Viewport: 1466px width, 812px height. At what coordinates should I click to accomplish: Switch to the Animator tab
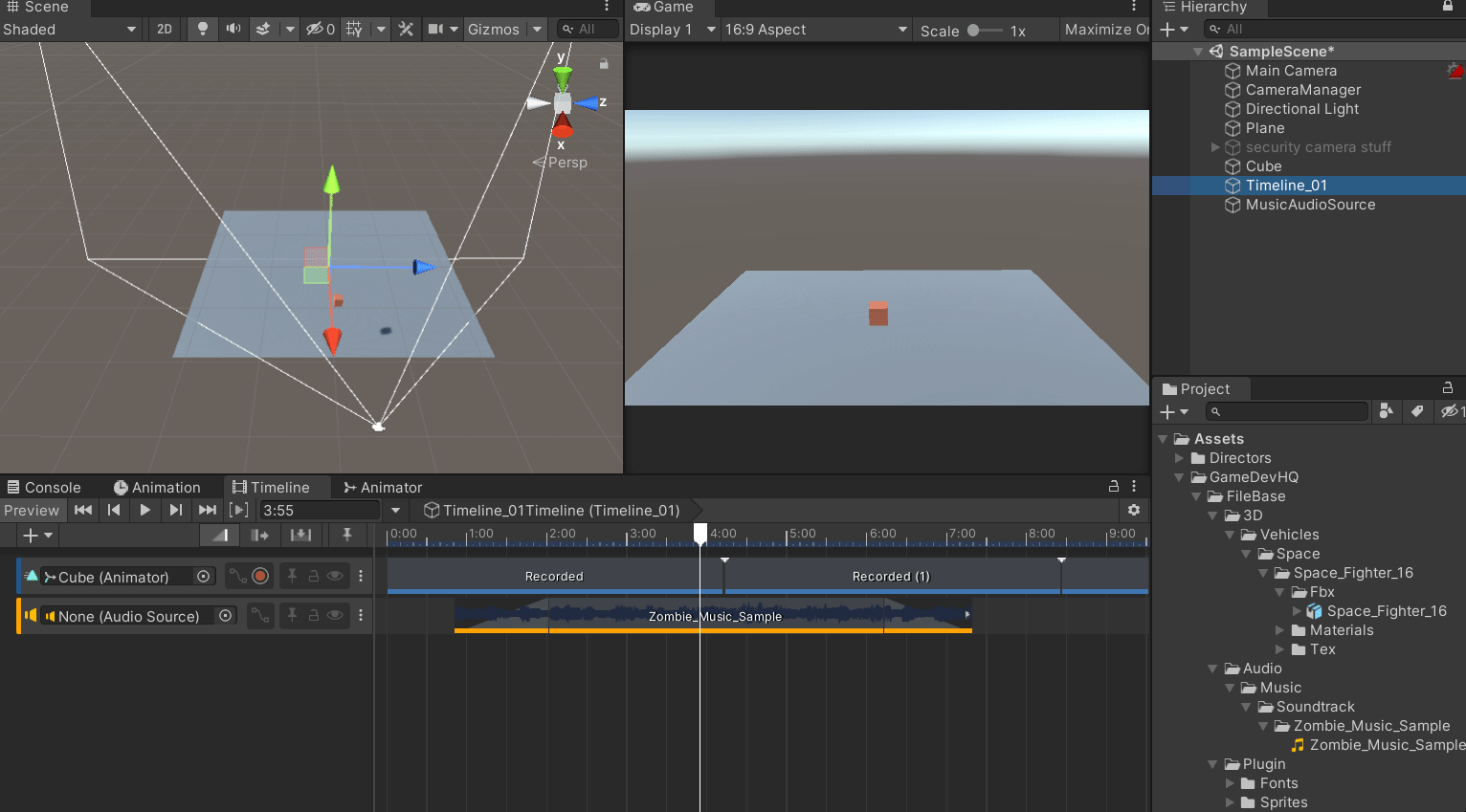(383, 487)
